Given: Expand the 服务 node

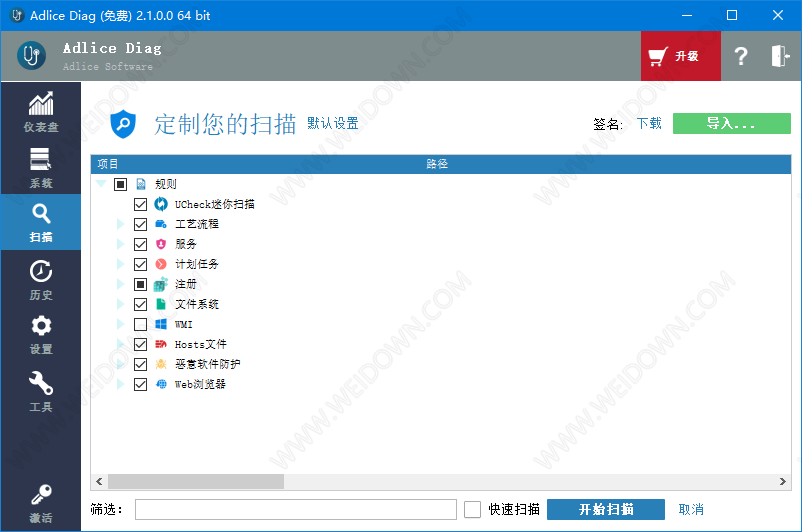Looking at the screenshot, I should point(120,244).
